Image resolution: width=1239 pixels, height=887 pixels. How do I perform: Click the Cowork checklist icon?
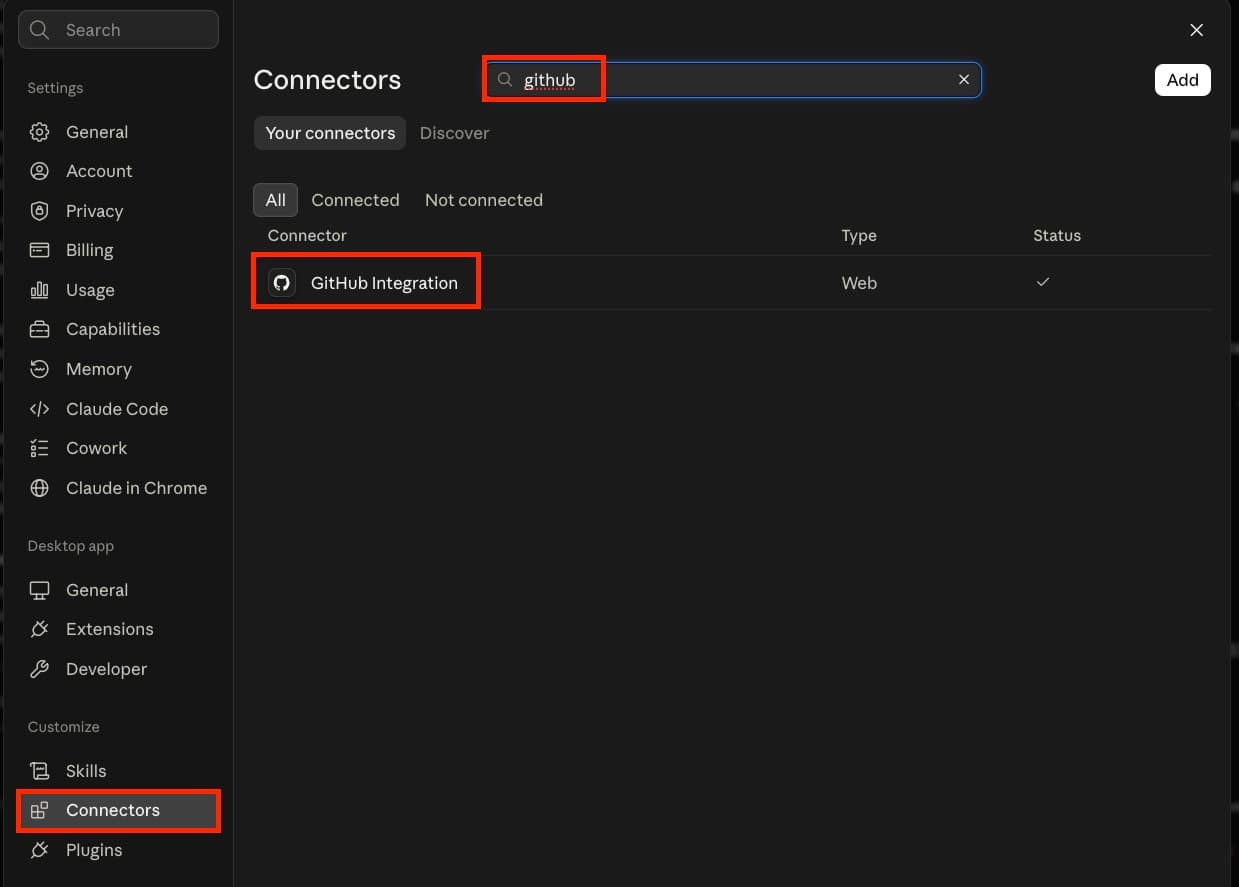[39, 448]
